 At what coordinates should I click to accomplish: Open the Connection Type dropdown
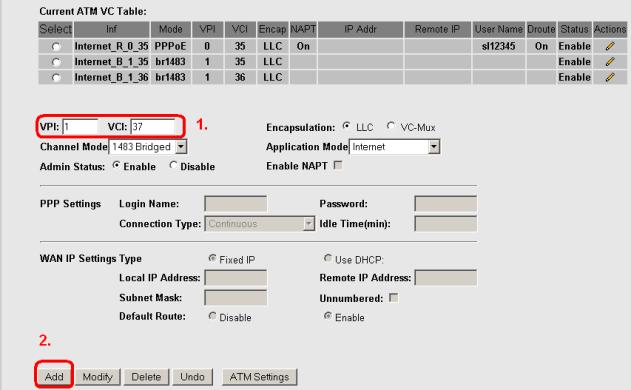point(260,224)
